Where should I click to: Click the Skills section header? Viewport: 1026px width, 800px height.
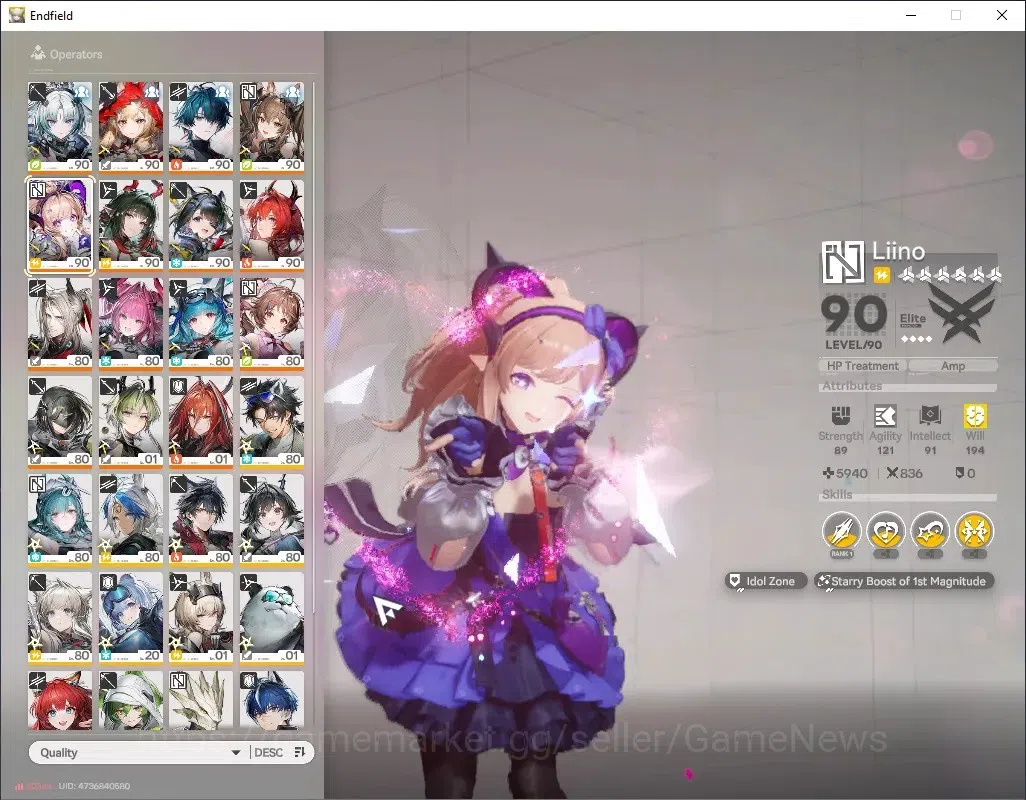coord(837,495)
